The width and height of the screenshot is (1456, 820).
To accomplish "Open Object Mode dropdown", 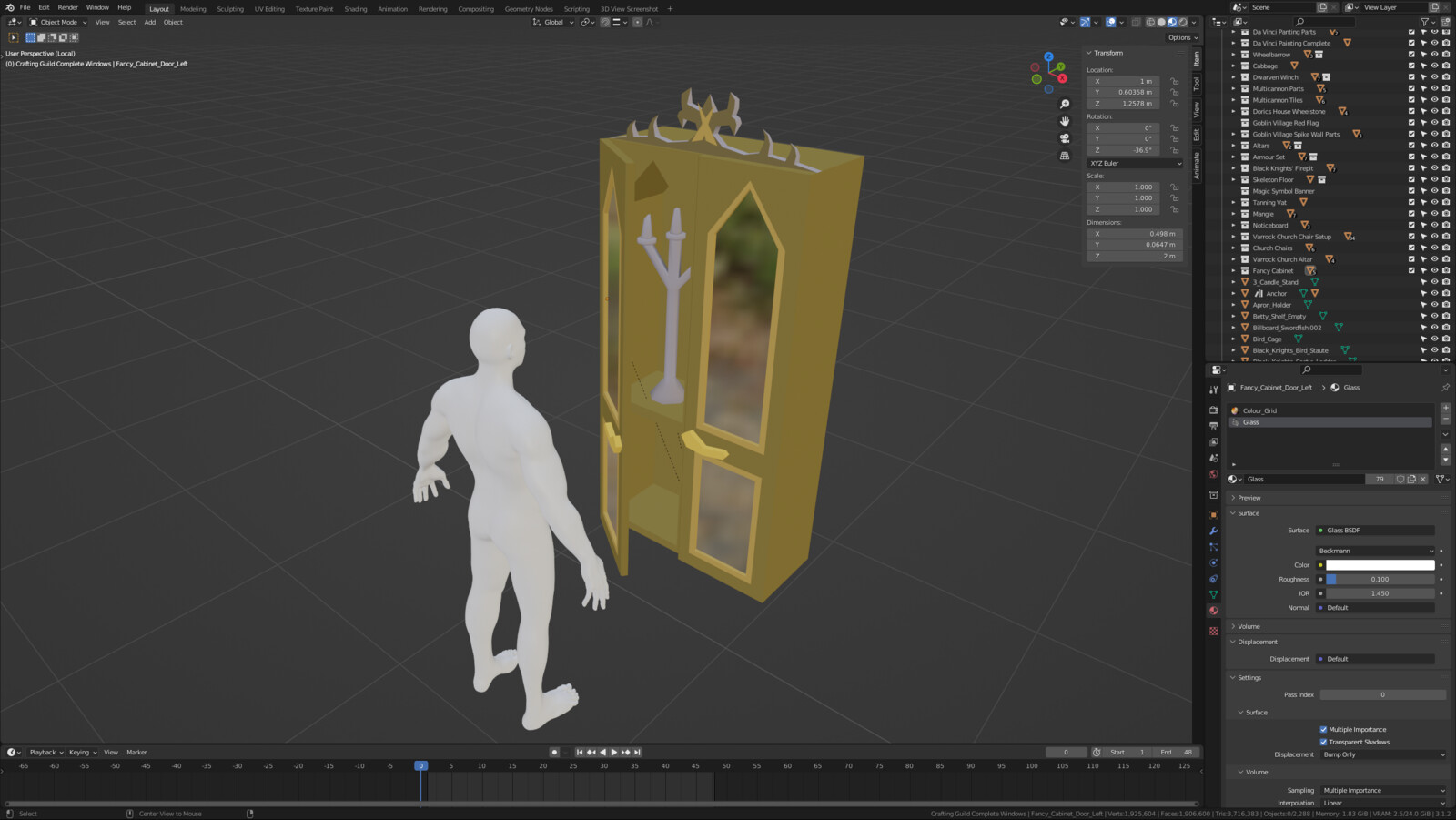I will [x=58, y=22].
